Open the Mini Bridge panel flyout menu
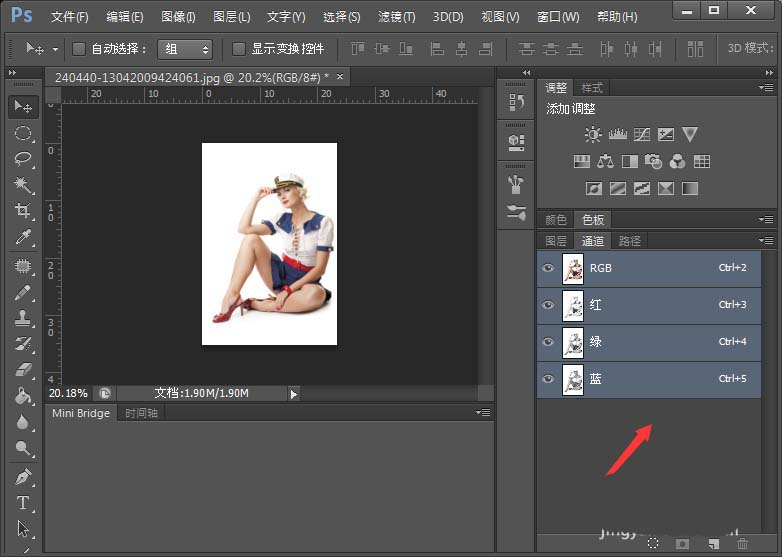 coord(483,412)
